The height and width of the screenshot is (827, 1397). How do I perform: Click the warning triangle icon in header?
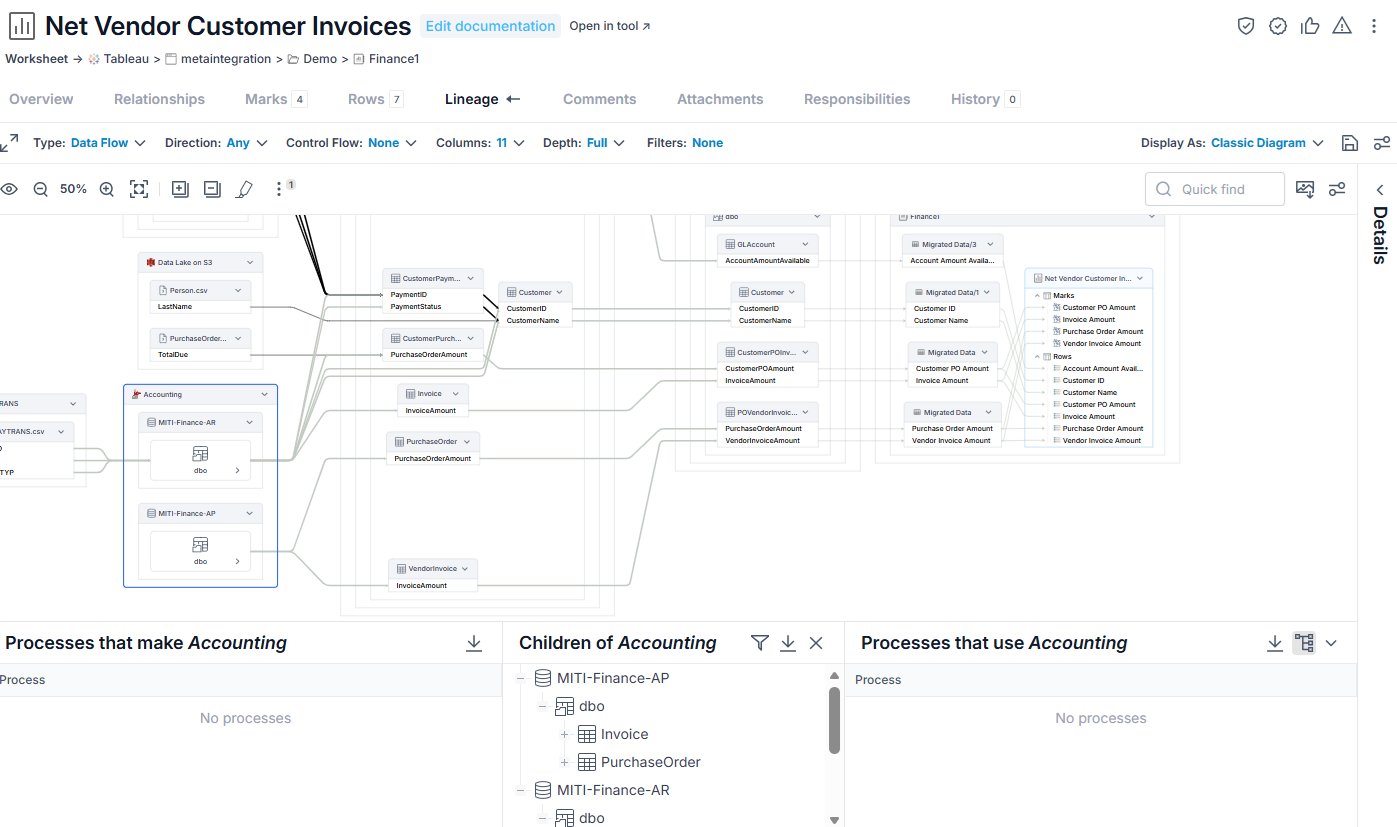click(x=1342, y=26)
